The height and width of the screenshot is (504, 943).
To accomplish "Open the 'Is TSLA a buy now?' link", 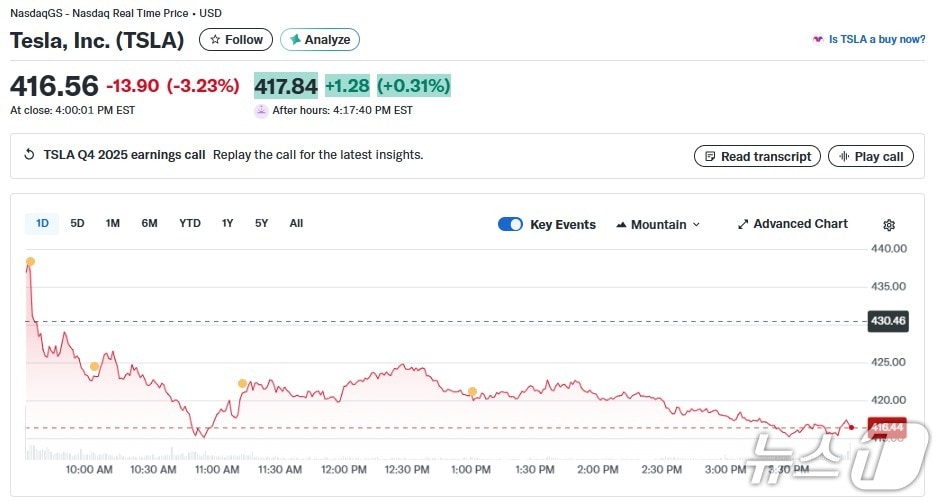I will point(876,40).
